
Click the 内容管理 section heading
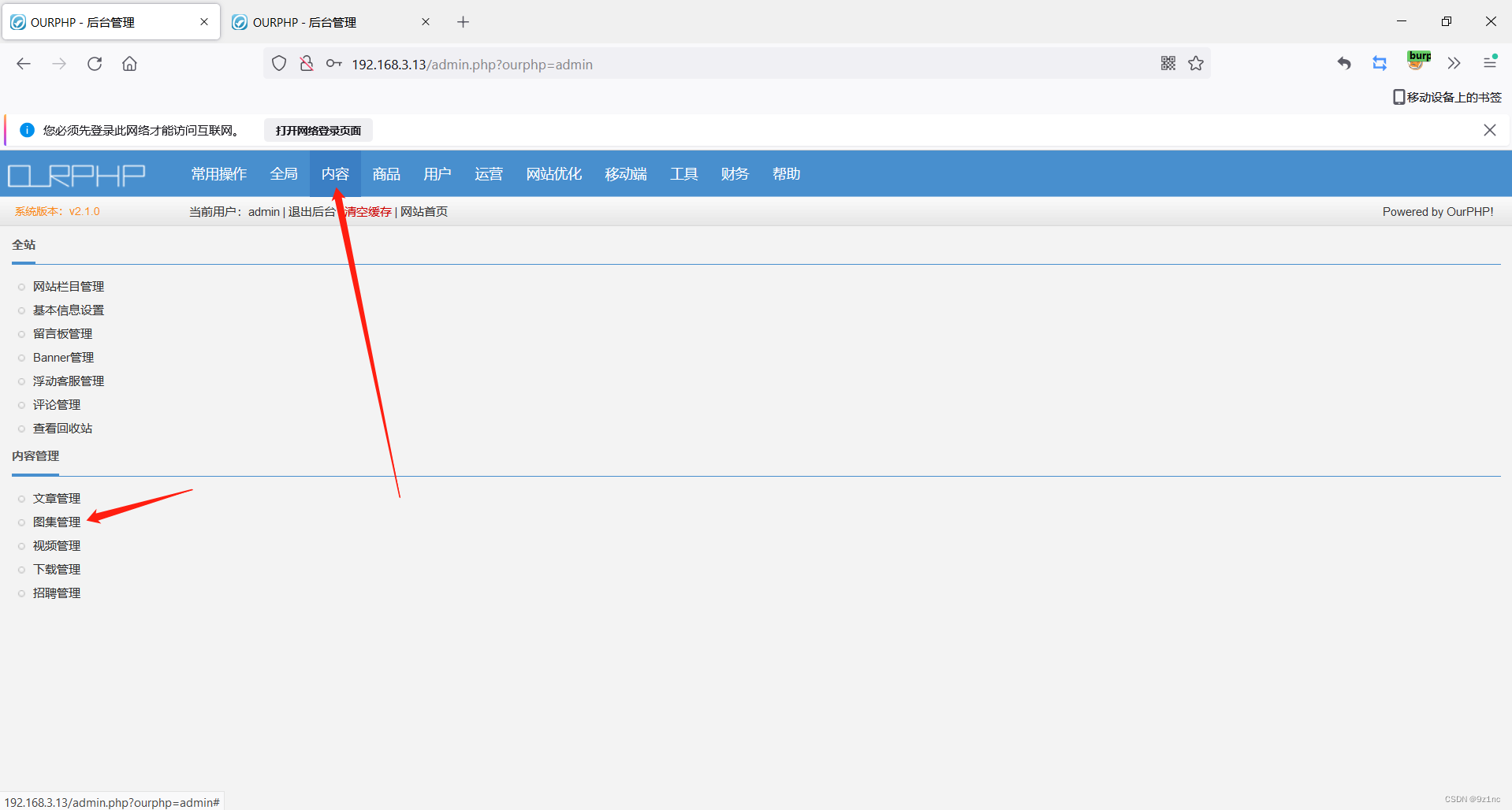[35, 456]
